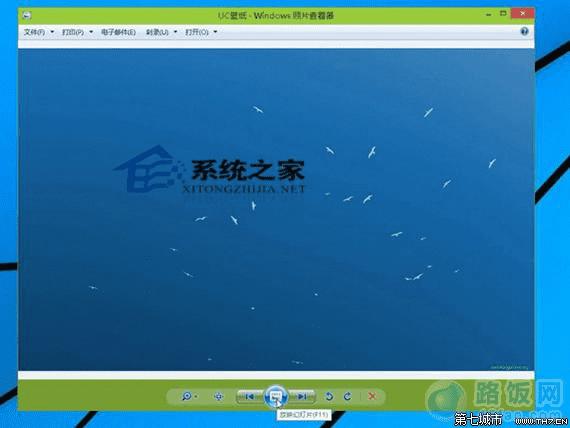Close the Photo Viewer window
570x428 pixels.
point(522,13)
